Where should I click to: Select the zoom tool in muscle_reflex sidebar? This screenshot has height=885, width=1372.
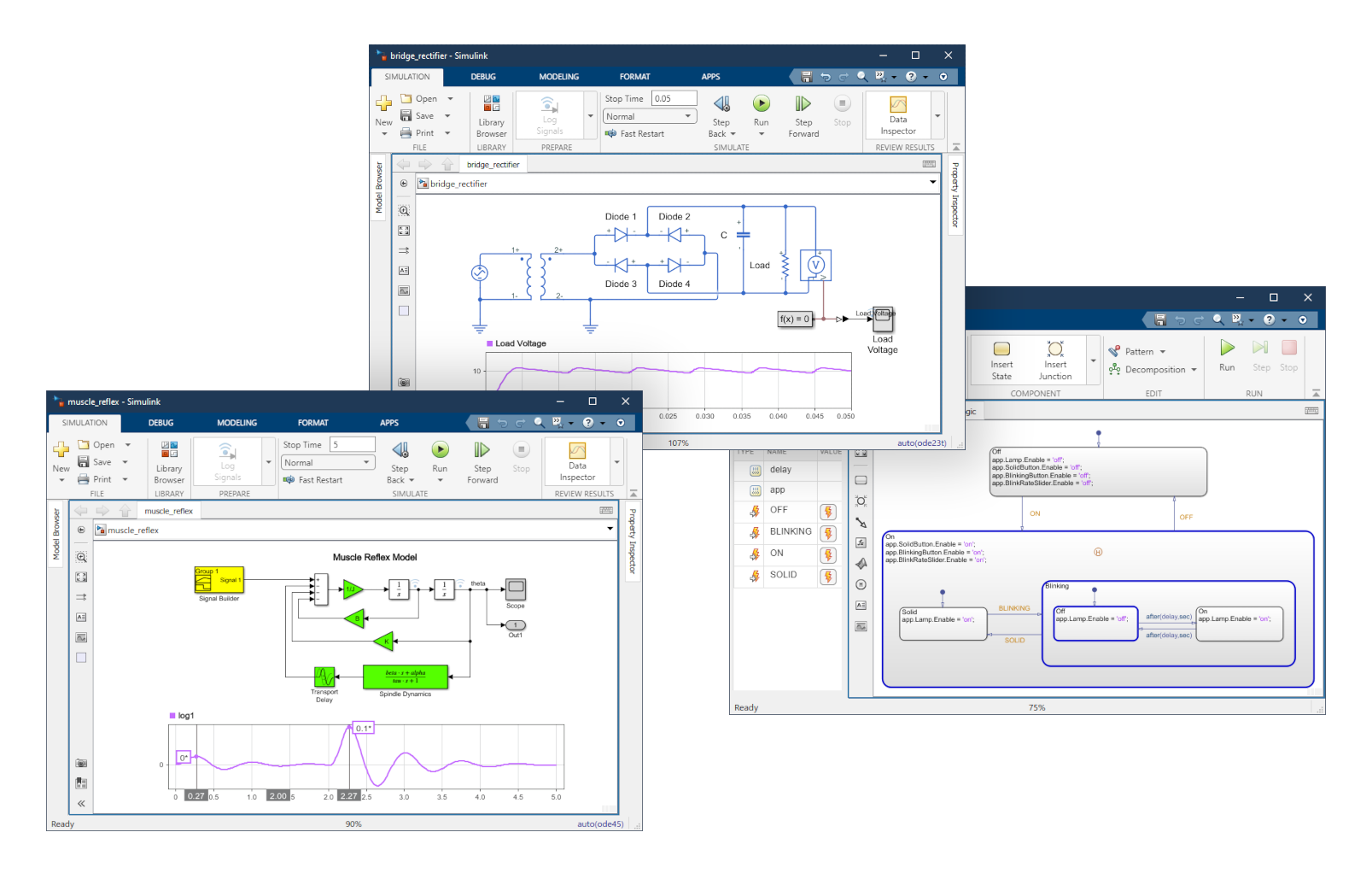click(x=81, y=556)
